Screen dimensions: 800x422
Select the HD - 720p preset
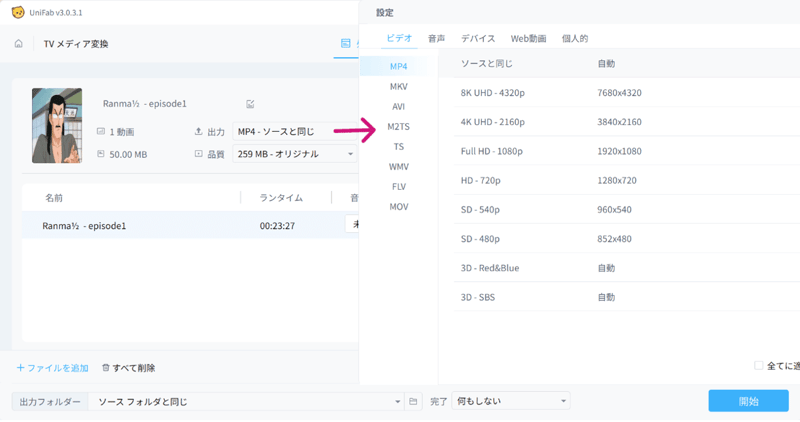click(627, 180)
